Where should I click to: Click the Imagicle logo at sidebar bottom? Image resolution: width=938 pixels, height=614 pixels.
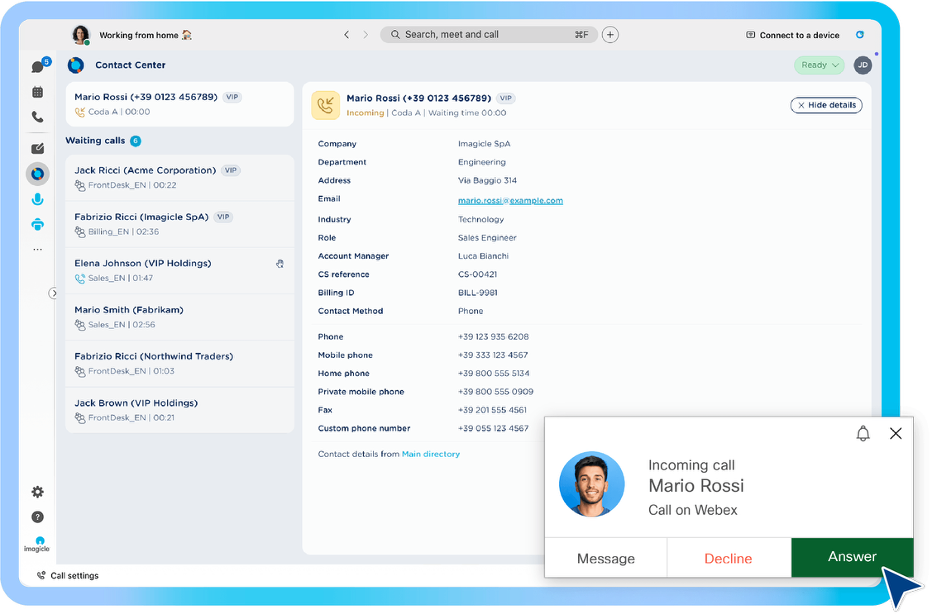(37, 545)
